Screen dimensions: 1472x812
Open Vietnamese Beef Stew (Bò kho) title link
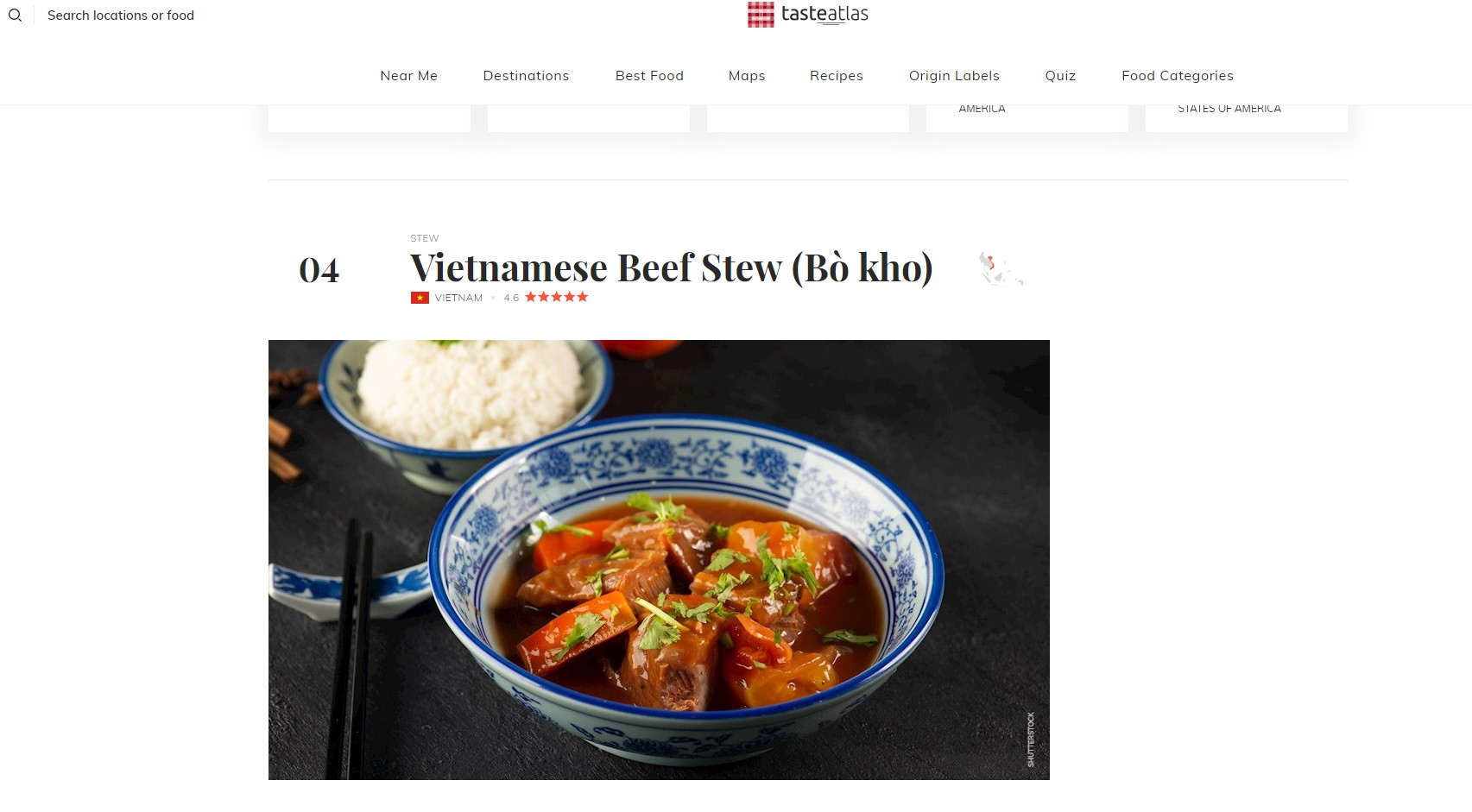(x=672, y=268)
